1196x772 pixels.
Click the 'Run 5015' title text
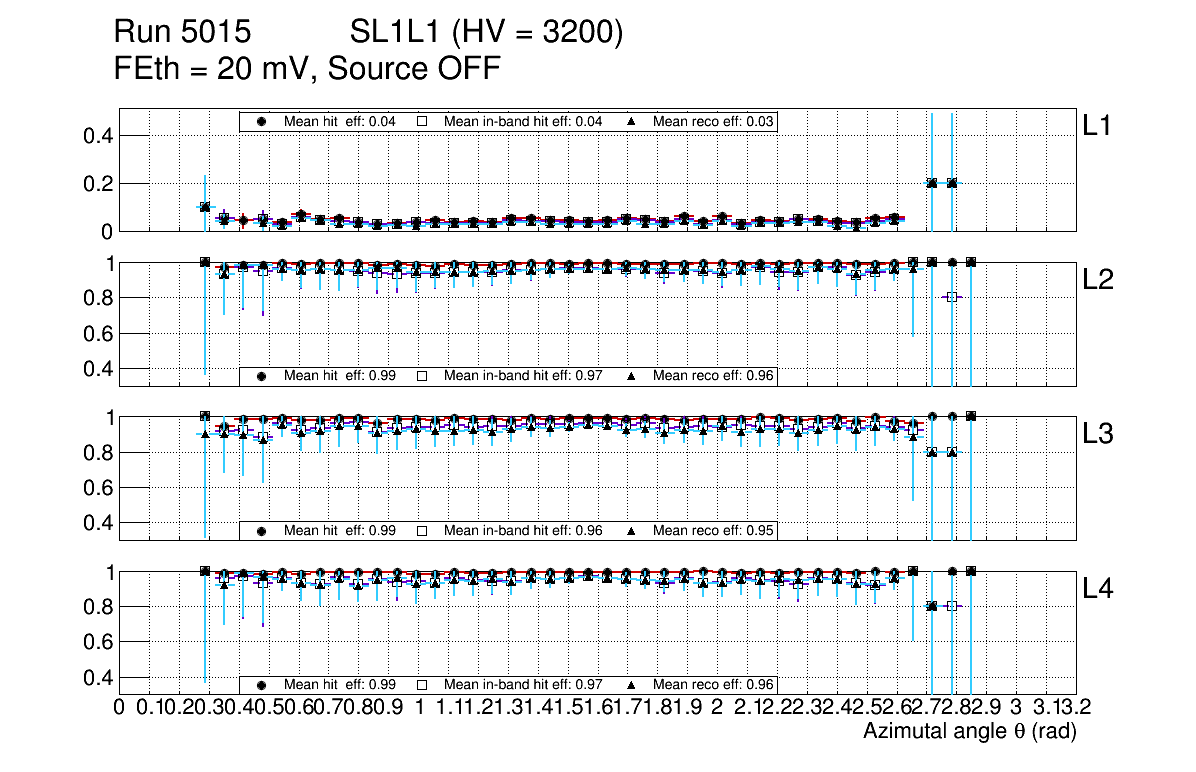click(x=181, y=33)
